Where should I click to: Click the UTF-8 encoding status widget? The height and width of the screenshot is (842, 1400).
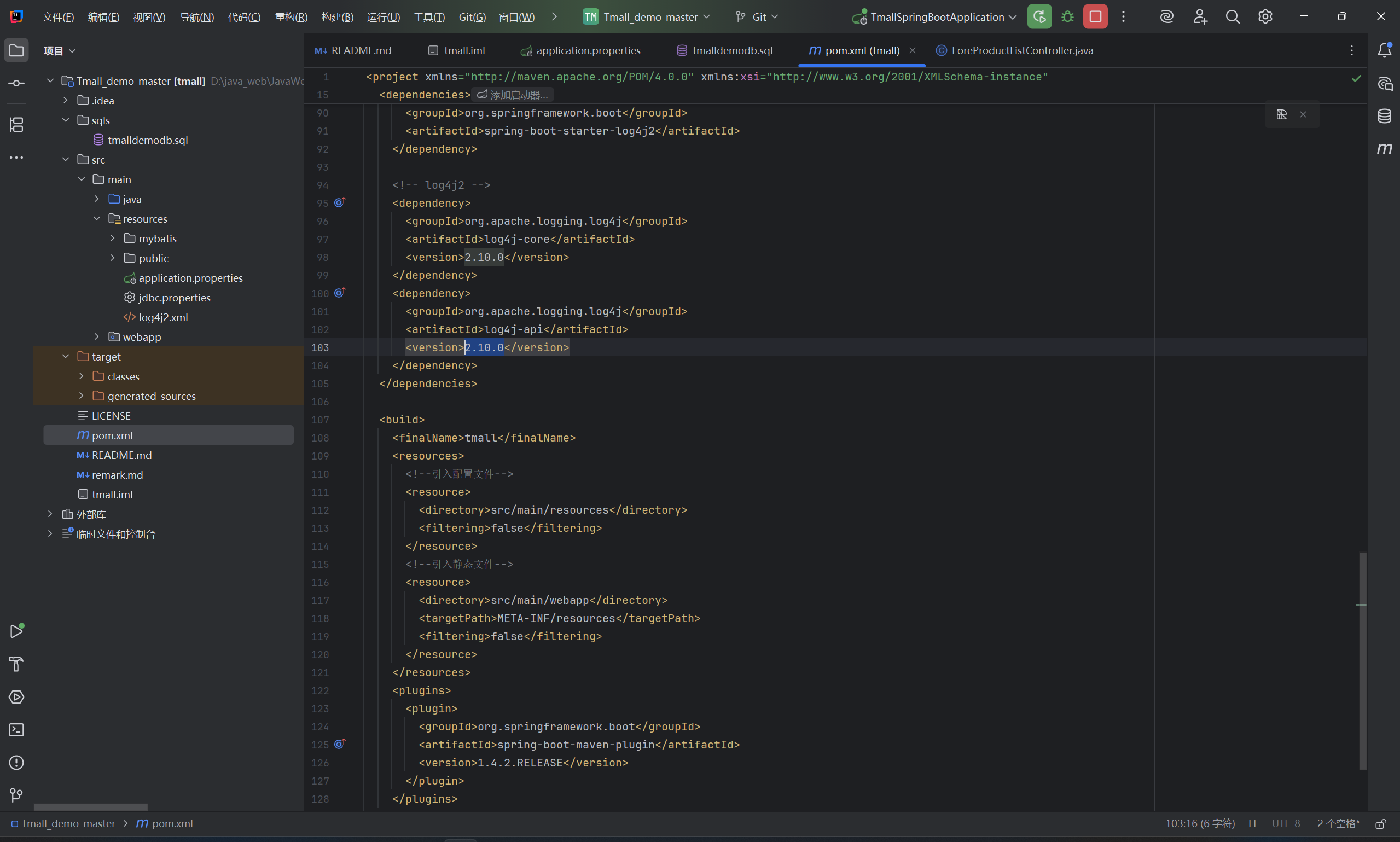click(1286, 823)
